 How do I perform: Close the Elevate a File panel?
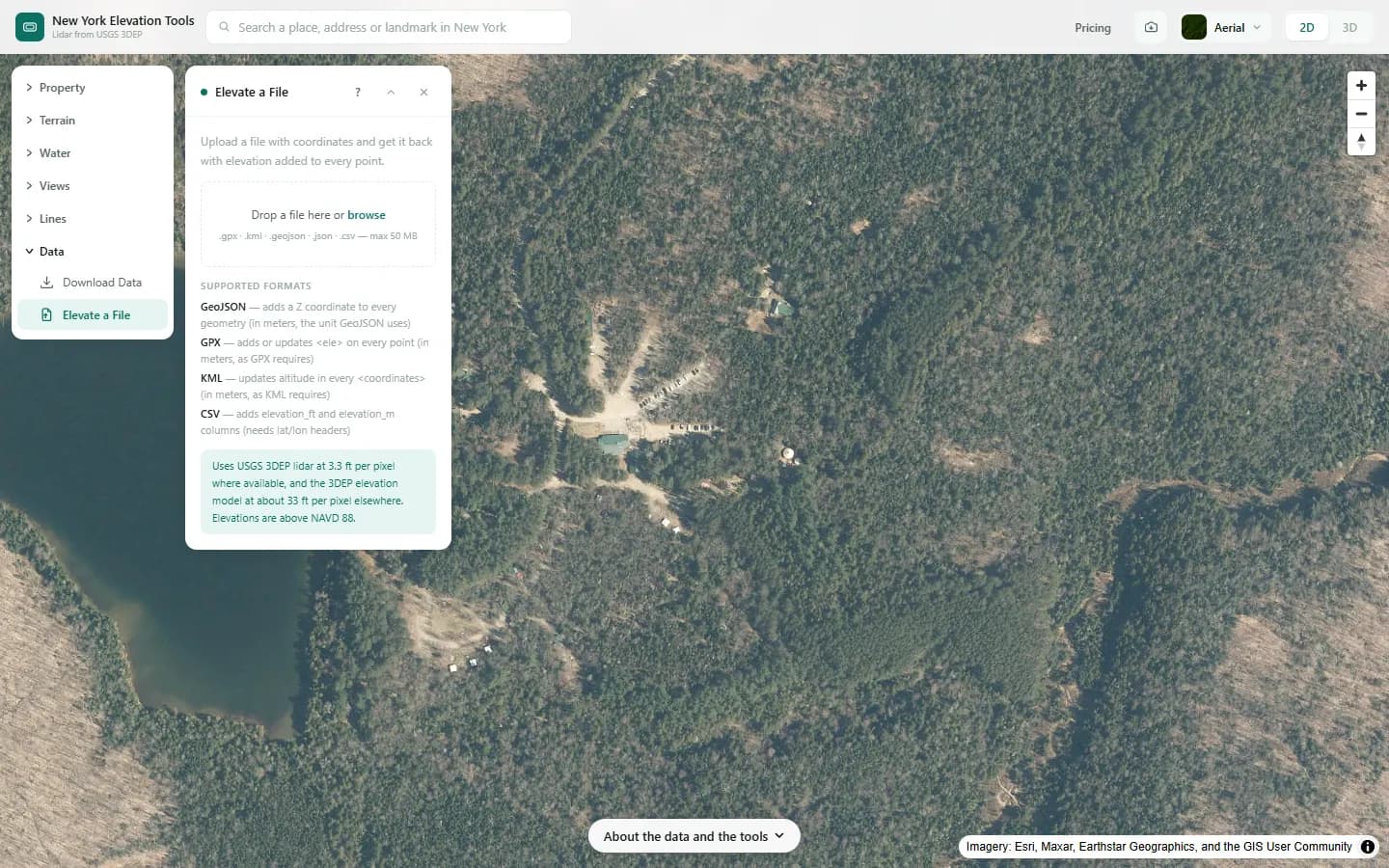pyautogui.click(x=423, y=93)
